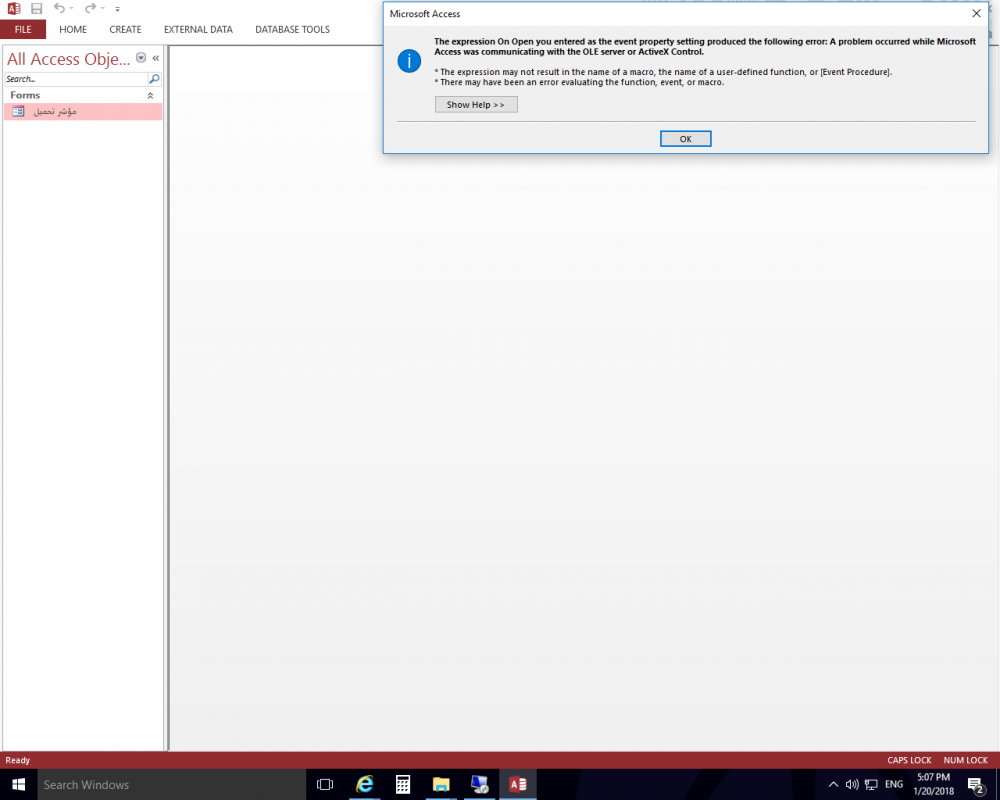Open the EXTERNAL DATA ribbon tab
The height and width of the screenshot is (800, 1000).
[x=198, y=29]
